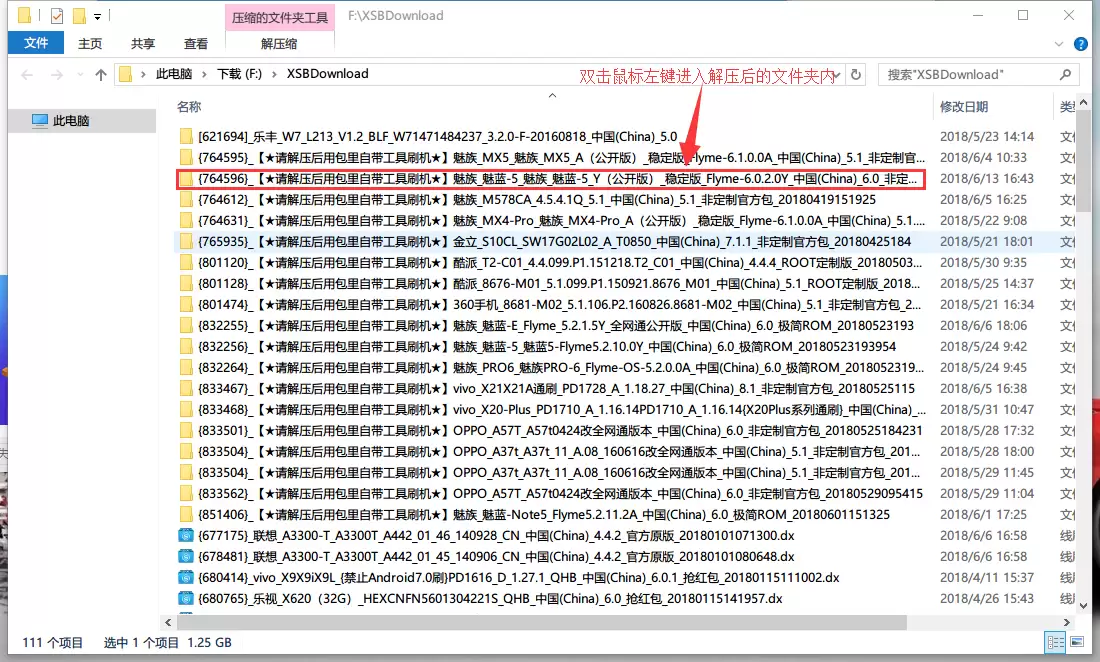
Task: Open the 文件 menu
Action: click(x=36, y=43)
